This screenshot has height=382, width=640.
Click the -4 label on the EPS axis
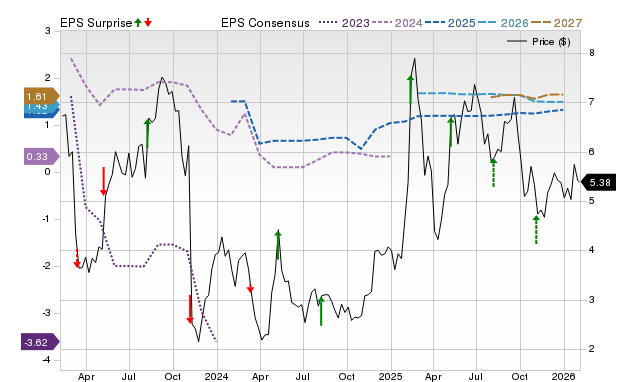46,360
